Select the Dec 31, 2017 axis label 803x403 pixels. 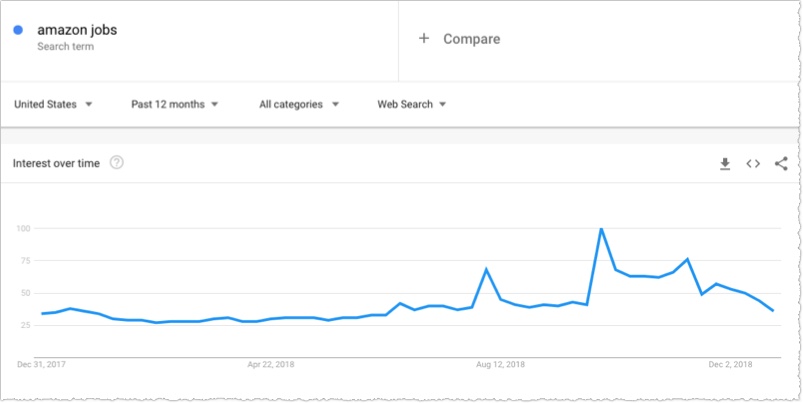click(40, 365)
